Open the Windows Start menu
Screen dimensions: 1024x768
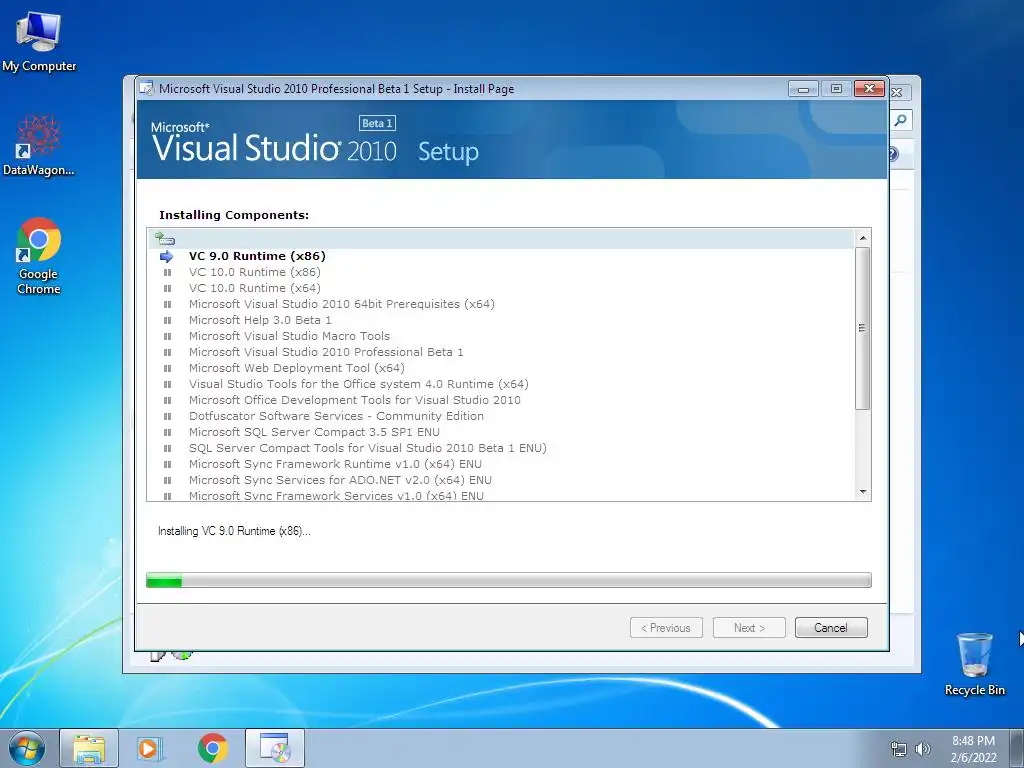click(x=27, y=748)
